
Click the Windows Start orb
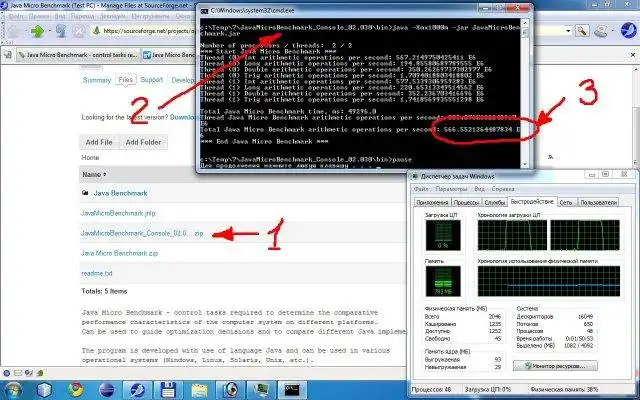[x=12, y=390]
